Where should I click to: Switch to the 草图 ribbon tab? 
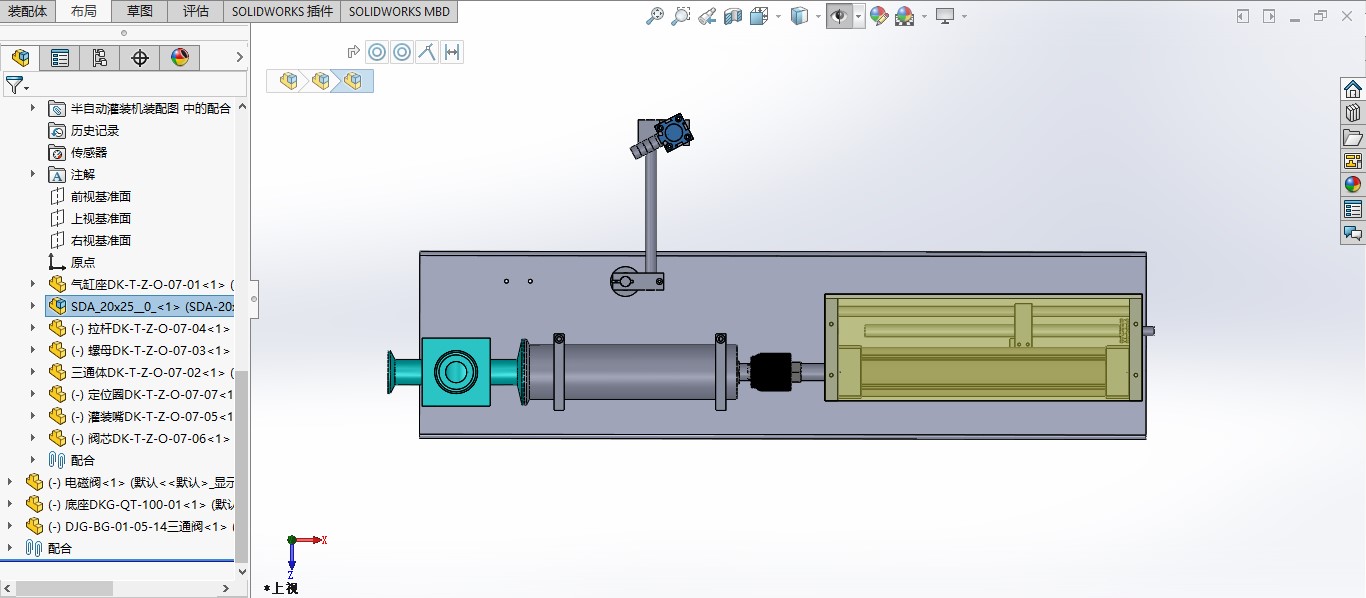pos(140,11)
